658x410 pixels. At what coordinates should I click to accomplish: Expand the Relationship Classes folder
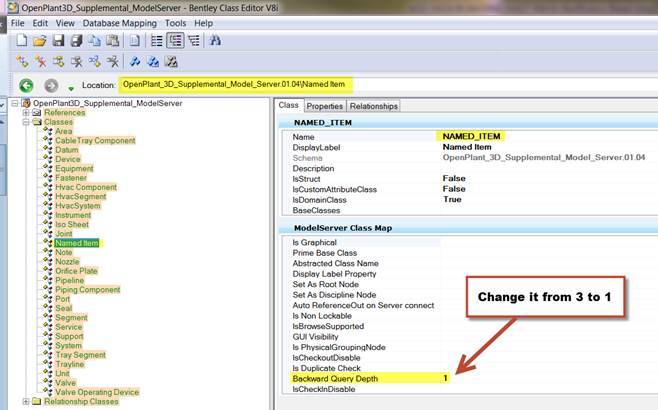pos(26,402)
